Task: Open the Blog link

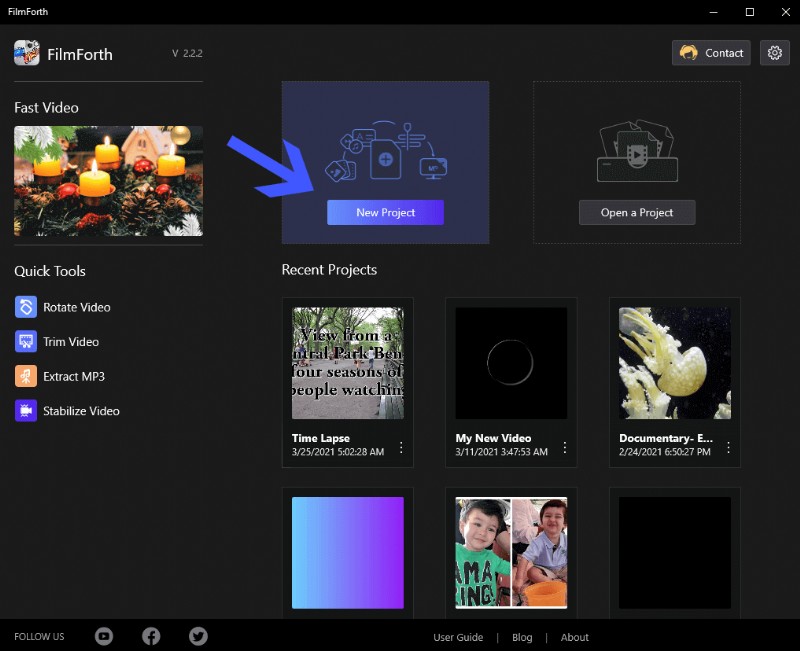Action: (522, 637)
